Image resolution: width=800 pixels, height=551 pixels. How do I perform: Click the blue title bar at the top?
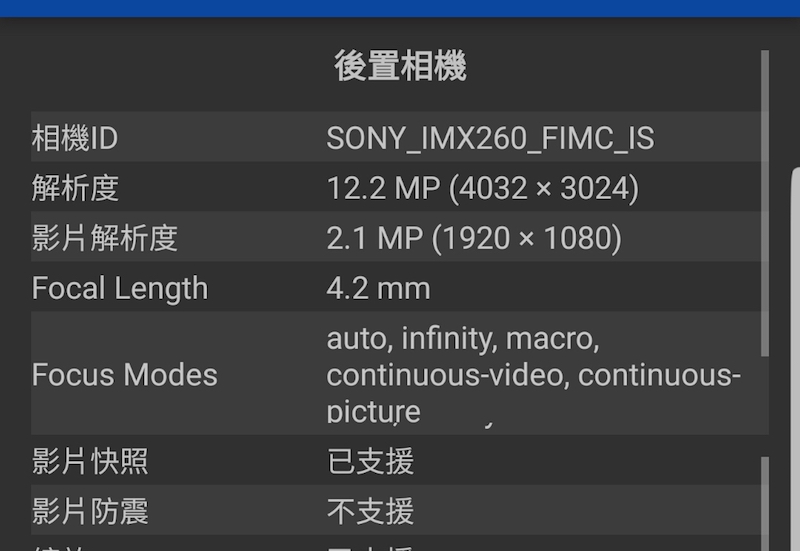(400, 8)
